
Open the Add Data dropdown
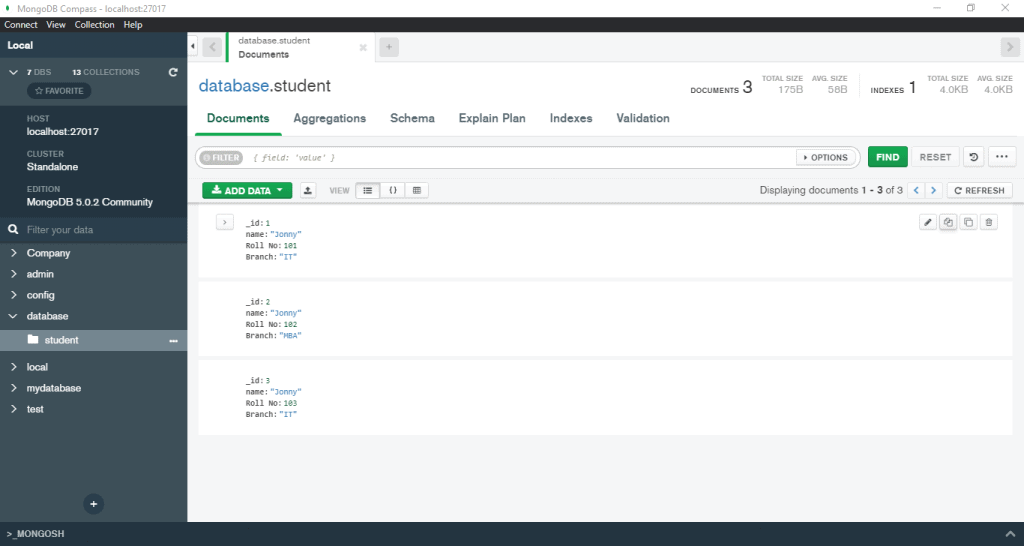tap(247, 190)
